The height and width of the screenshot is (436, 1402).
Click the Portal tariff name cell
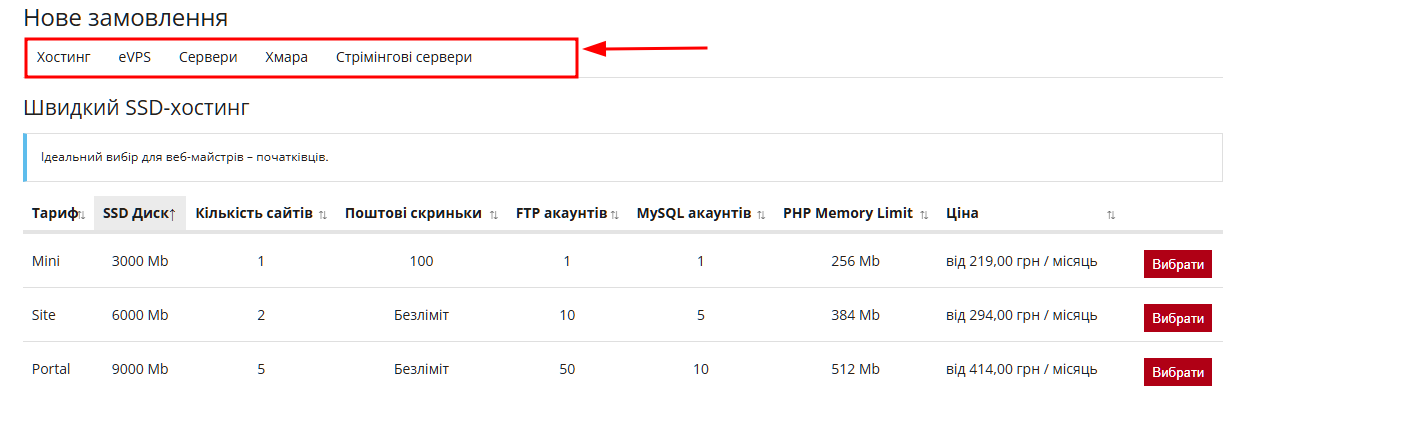pos(51,369)
